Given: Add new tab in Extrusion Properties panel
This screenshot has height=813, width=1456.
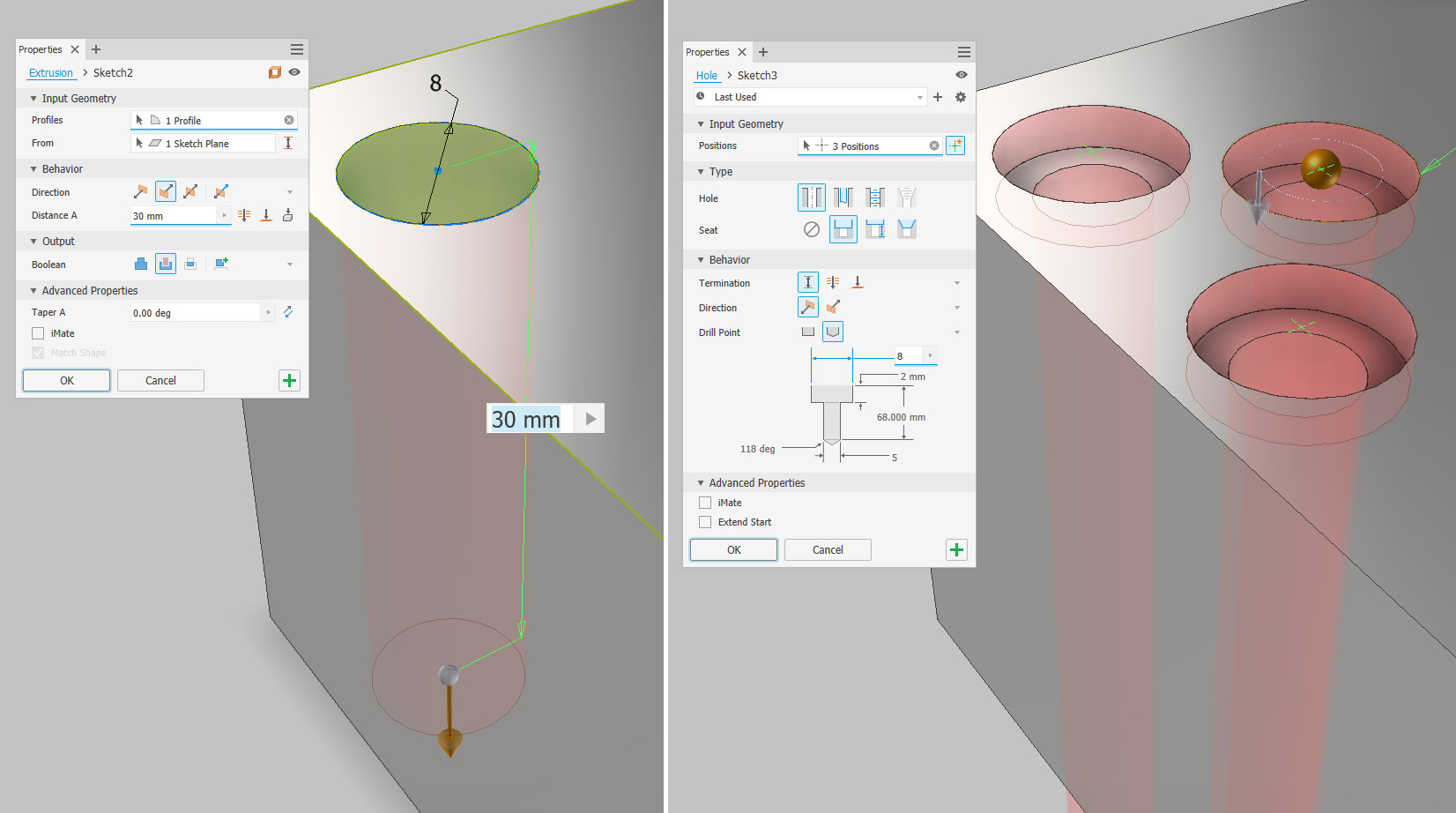Looking at the screenshot, I should point(96,49).
